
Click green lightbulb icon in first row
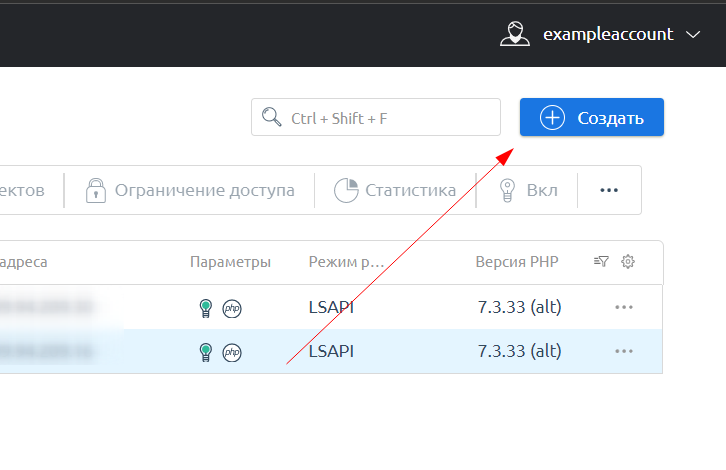point(206,308)
